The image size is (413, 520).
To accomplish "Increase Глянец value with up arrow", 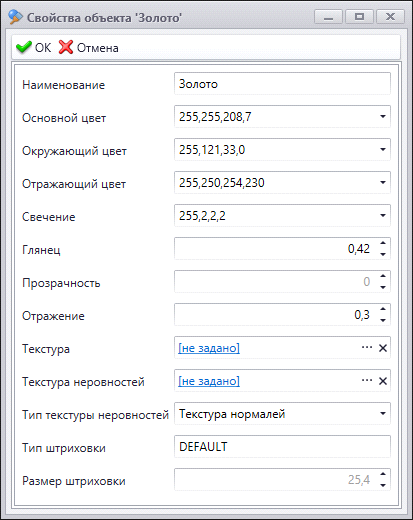I will (x=383, y=243).
